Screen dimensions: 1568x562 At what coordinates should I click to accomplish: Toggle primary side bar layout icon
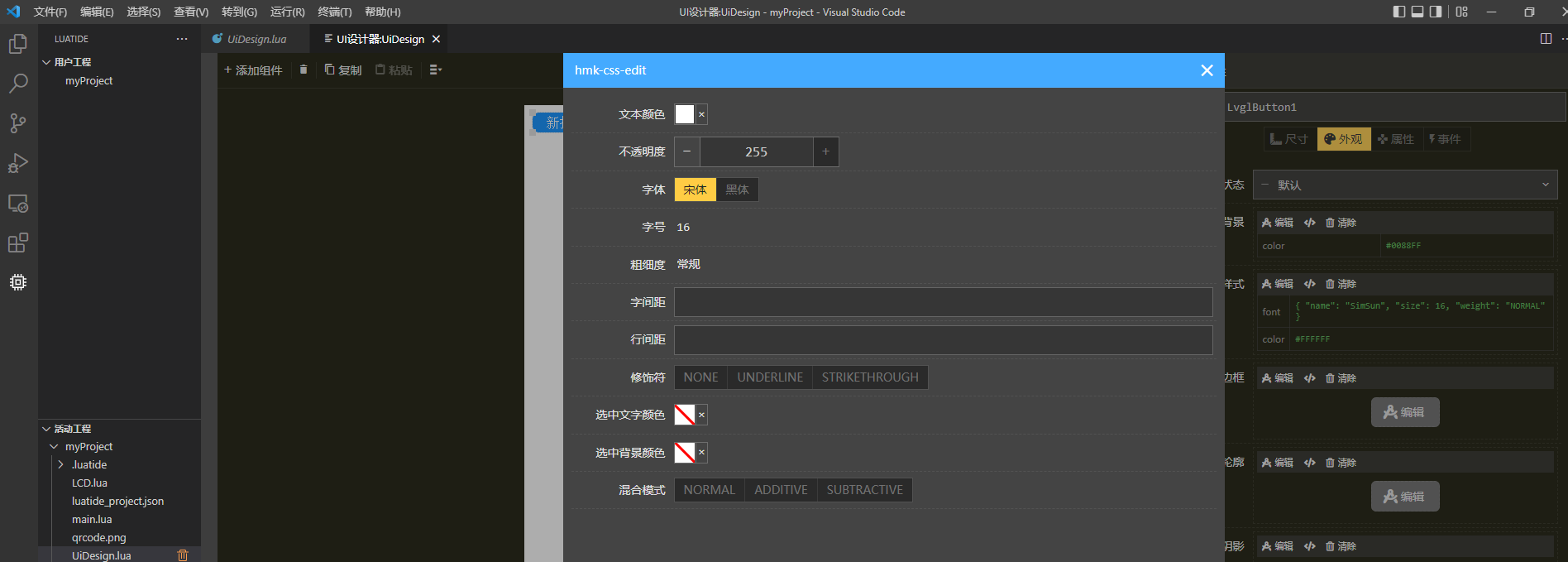coord(1398,12)
